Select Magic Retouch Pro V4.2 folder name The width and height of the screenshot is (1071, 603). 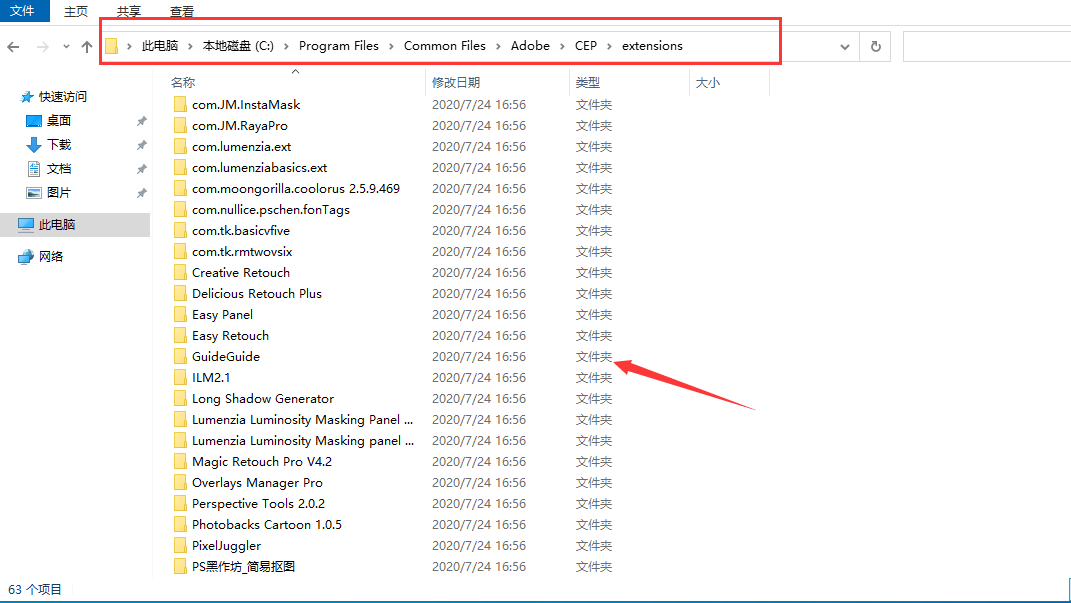coord(262,462)
